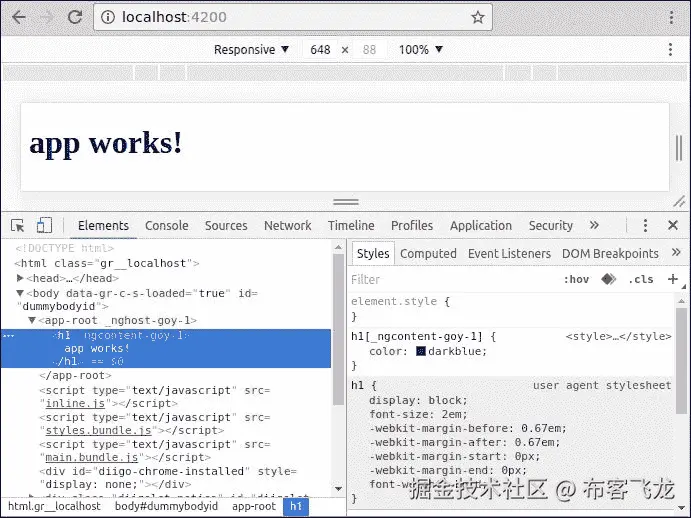
Task: Collapse the app-root element node
Action: [x=32, y=320]
